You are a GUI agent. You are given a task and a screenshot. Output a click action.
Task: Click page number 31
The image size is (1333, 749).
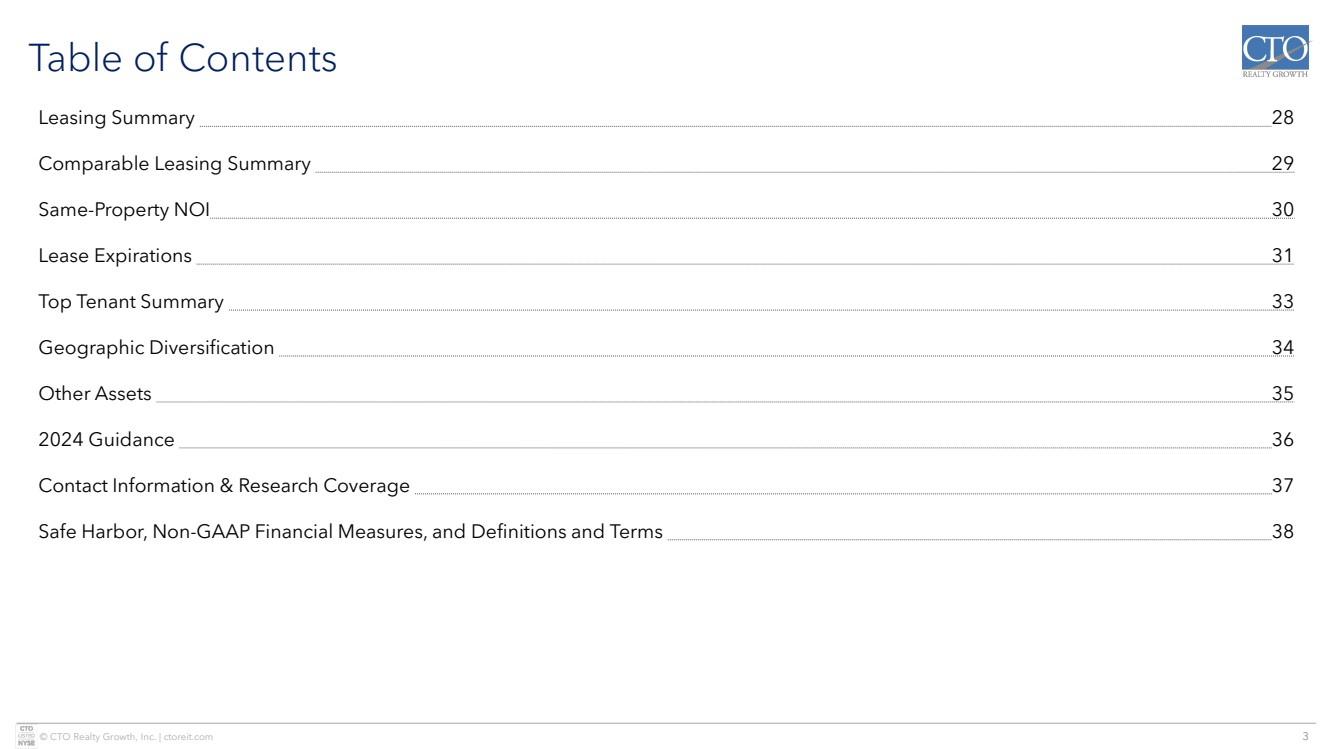point(1282,256)
